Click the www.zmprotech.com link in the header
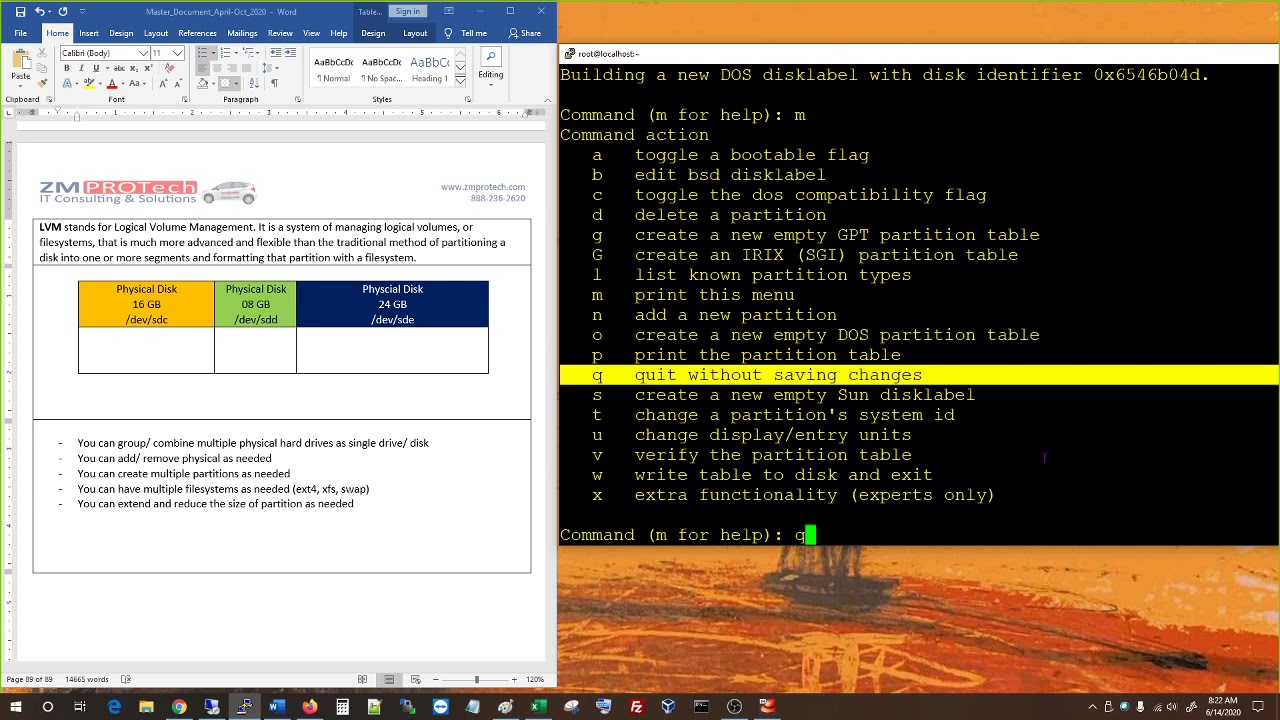The width and height of the screenshot is (1280, 720). click(x=483, y=187)
